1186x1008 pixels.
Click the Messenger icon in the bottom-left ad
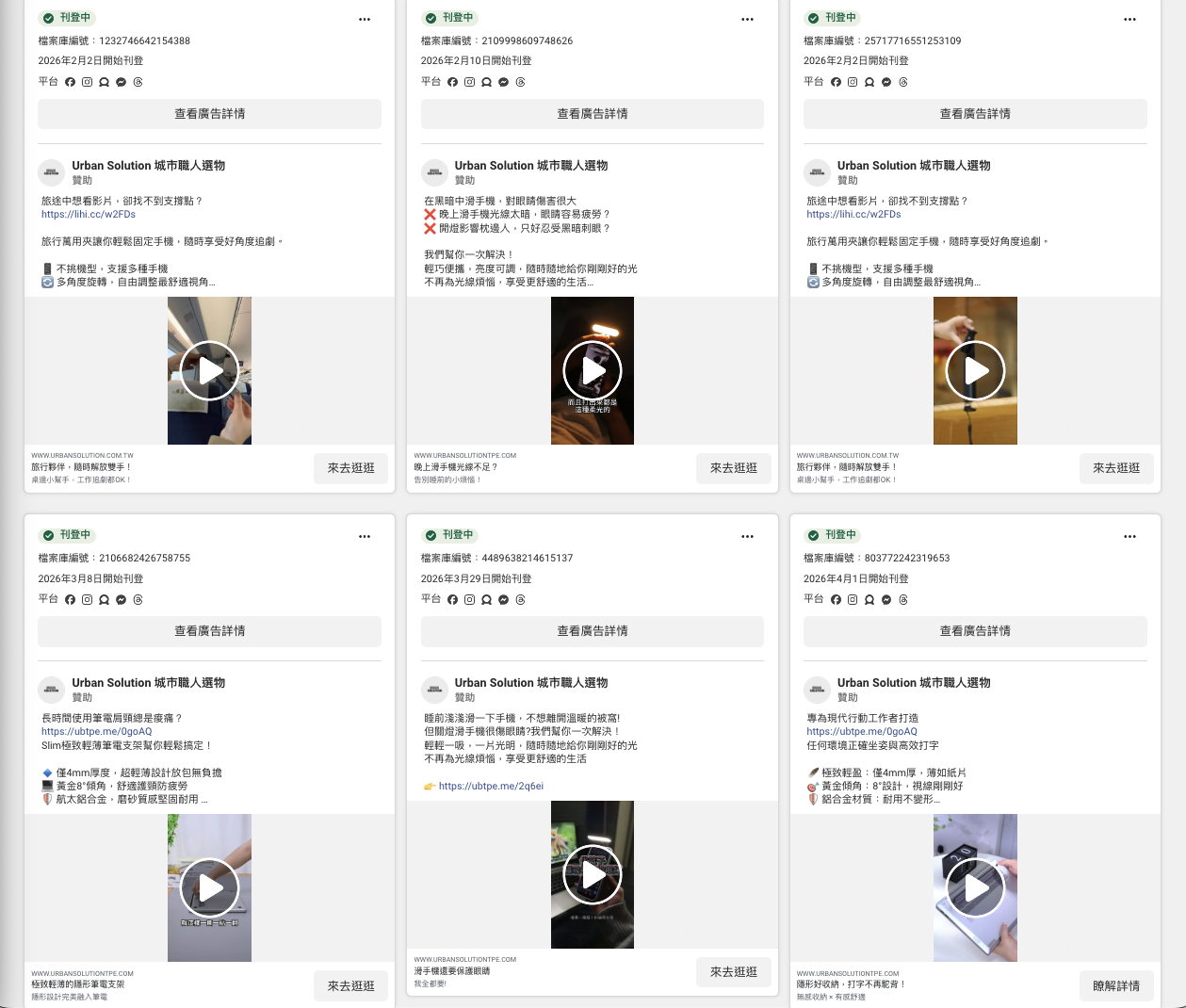(121, 599)
